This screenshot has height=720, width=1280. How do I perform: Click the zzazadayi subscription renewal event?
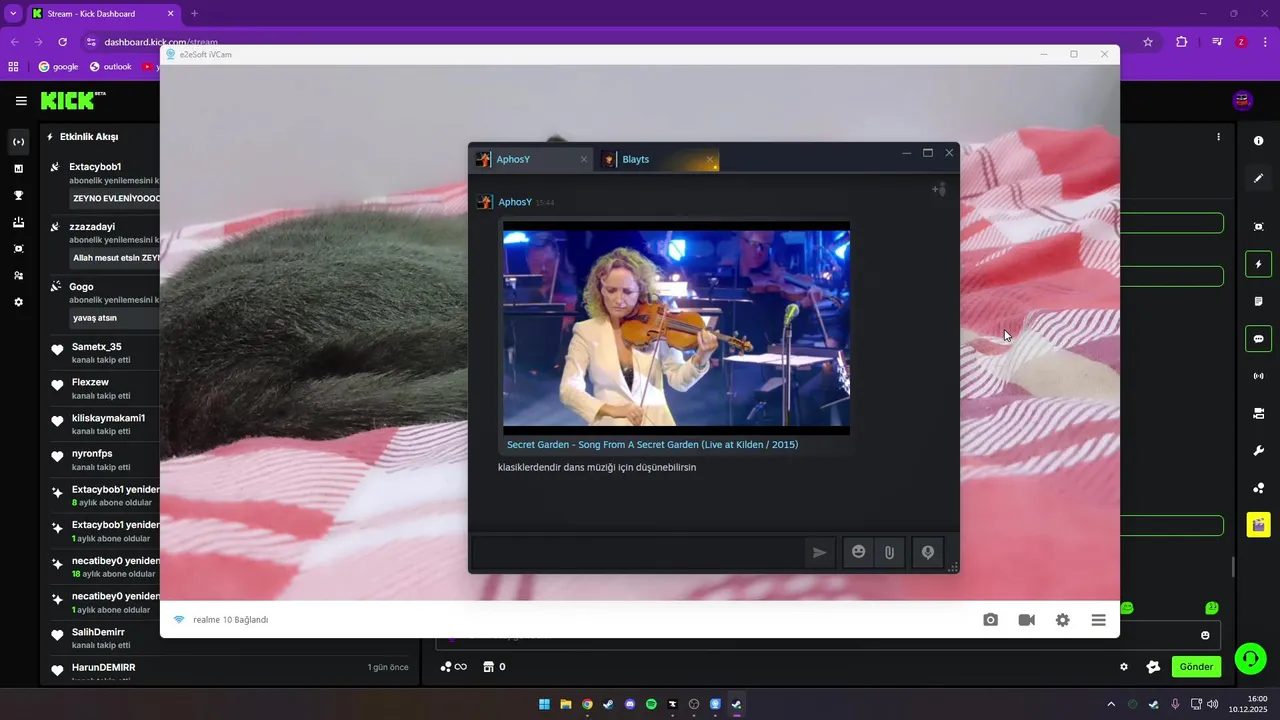(104, 242)
